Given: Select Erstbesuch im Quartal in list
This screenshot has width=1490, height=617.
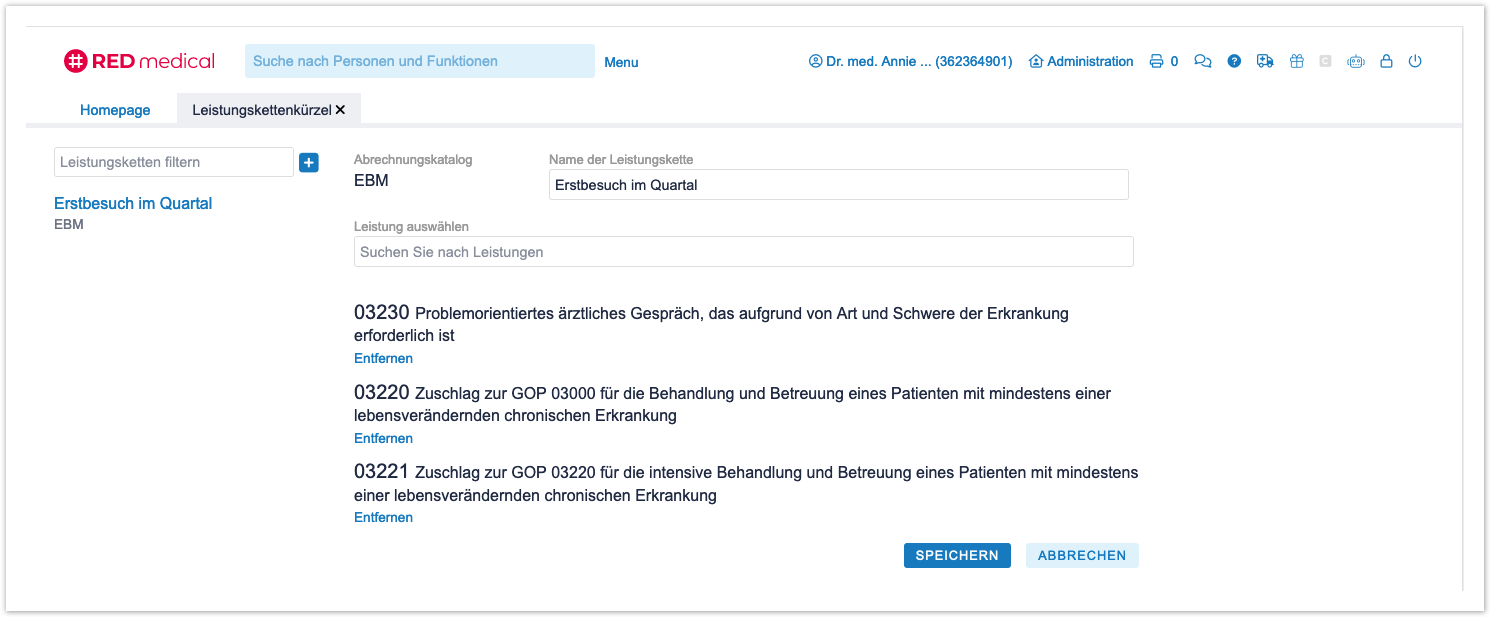Looking at the screenshot, I should (133, 203).
